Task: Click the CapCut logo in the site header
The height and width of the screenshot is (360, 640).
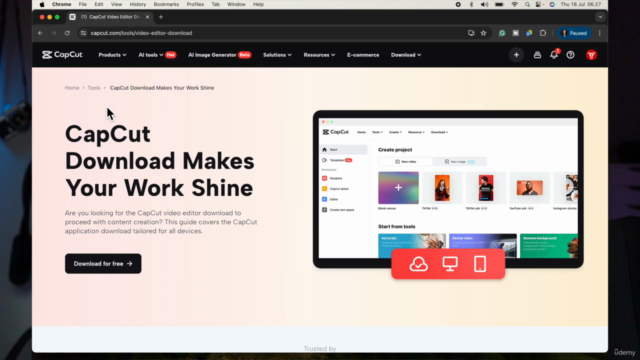Action: tap(62, 55)
